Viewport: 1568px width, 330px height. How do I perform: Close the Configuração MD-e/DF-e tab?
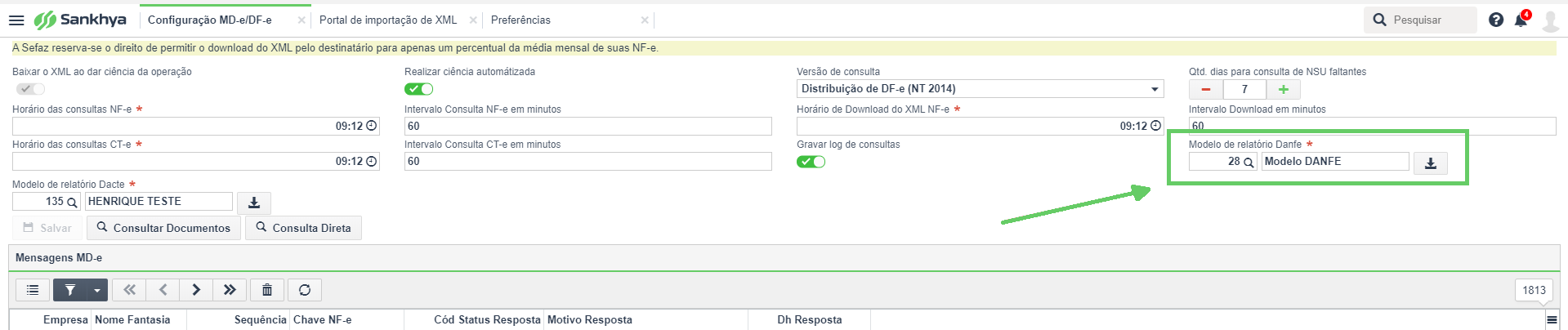click(x=302, y=20)
